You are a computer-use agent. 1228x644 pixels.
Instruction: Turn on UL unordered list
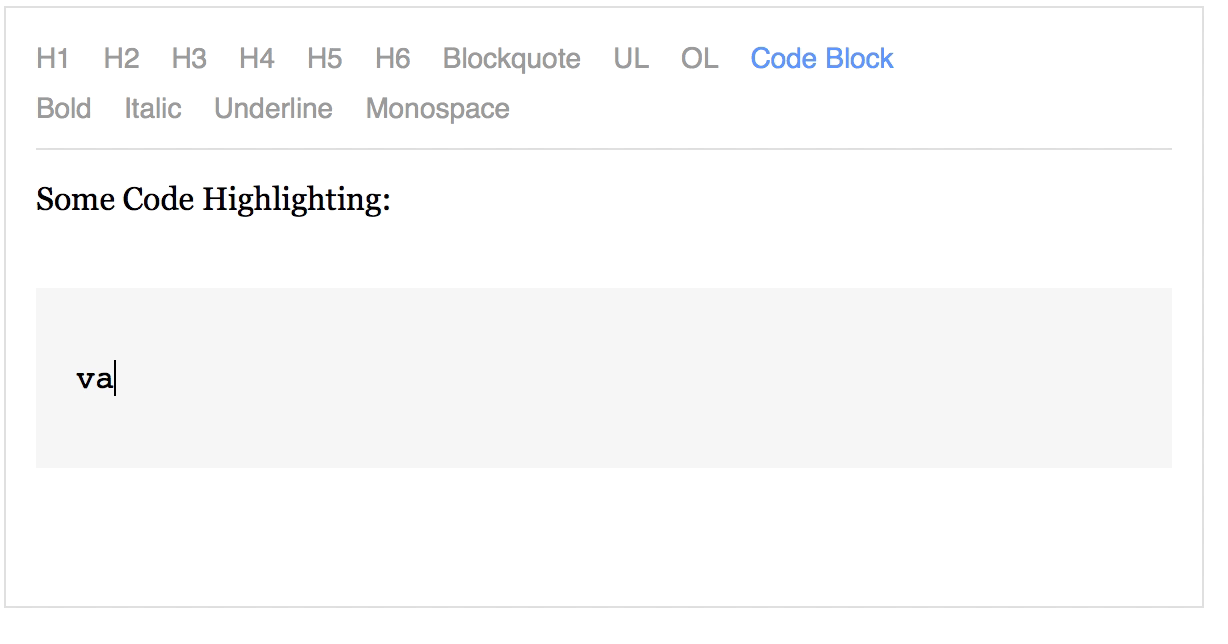tap(631, 59)
